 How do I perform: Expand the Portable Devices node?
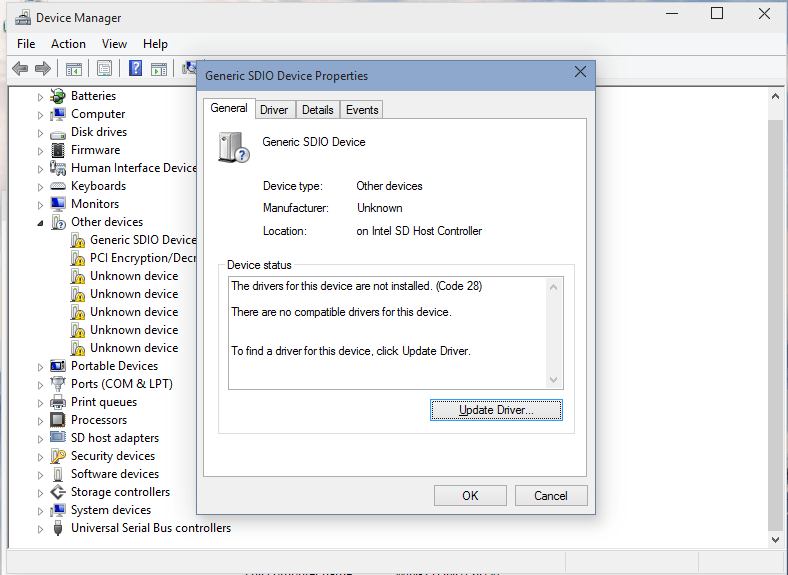point(40,367)
